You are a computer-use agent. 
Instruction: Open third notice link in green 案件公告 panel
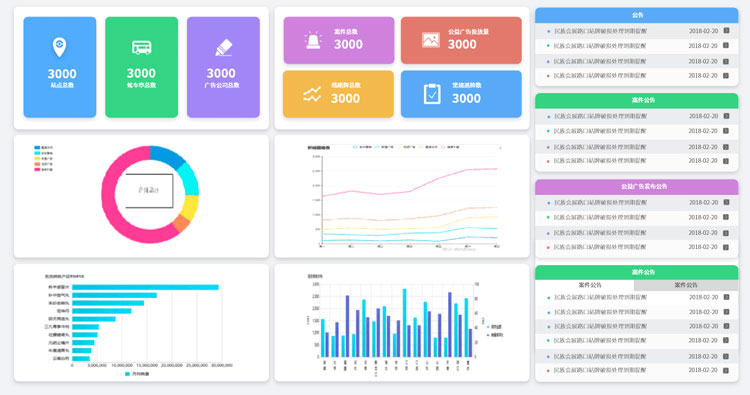click(x=600, y=147)
